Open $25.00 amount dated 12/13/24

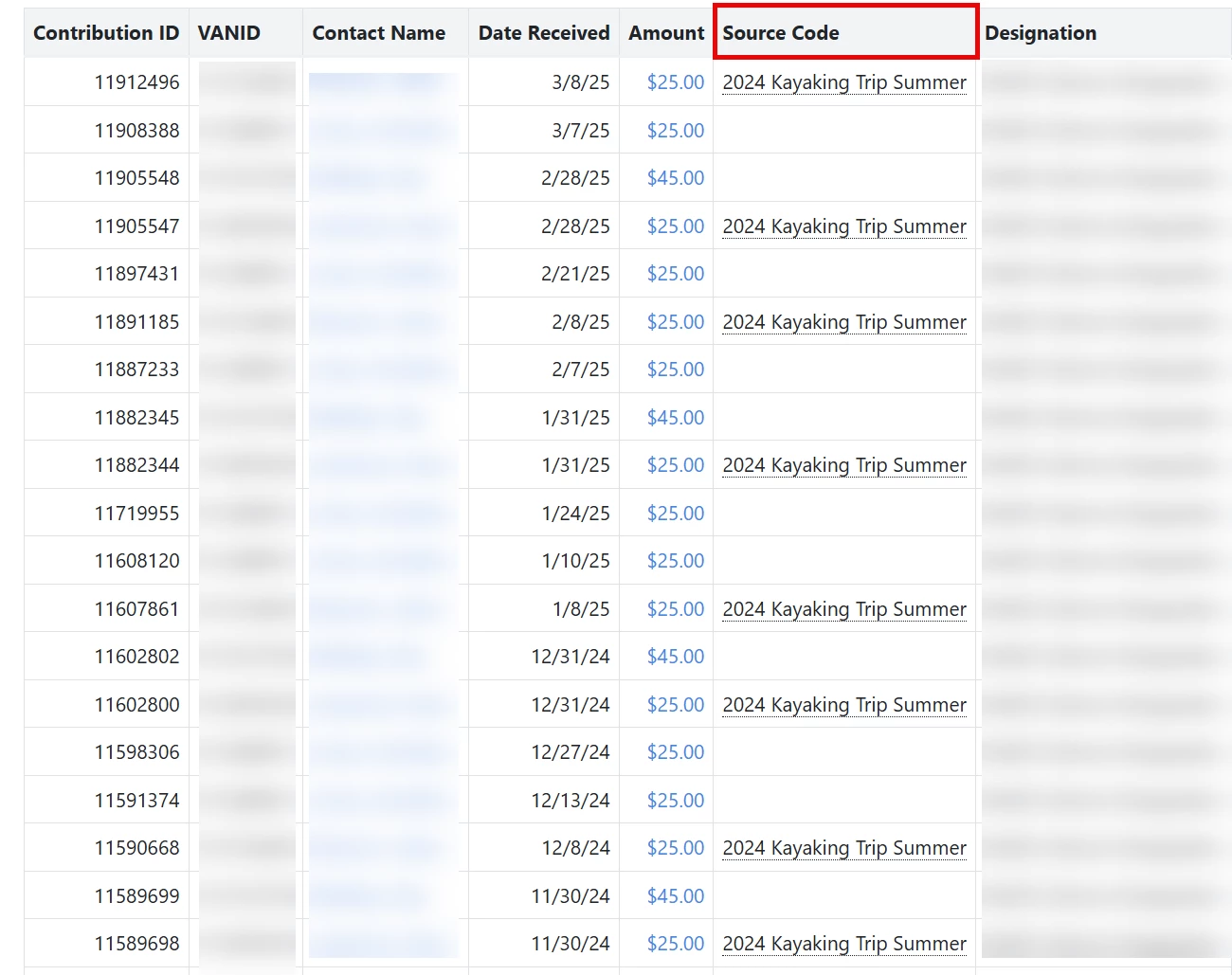click(676, 801)
